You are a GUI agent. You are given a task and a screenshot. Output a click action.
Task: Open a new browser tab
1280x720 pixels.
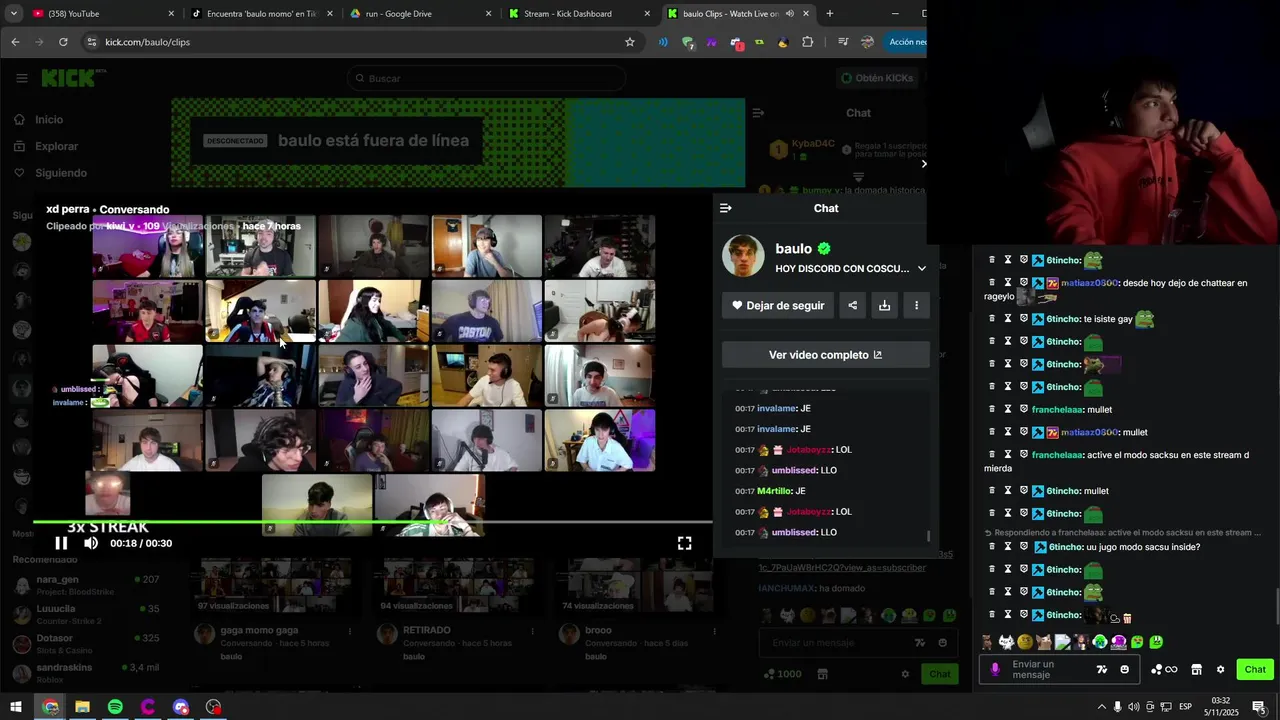point(829,14)
